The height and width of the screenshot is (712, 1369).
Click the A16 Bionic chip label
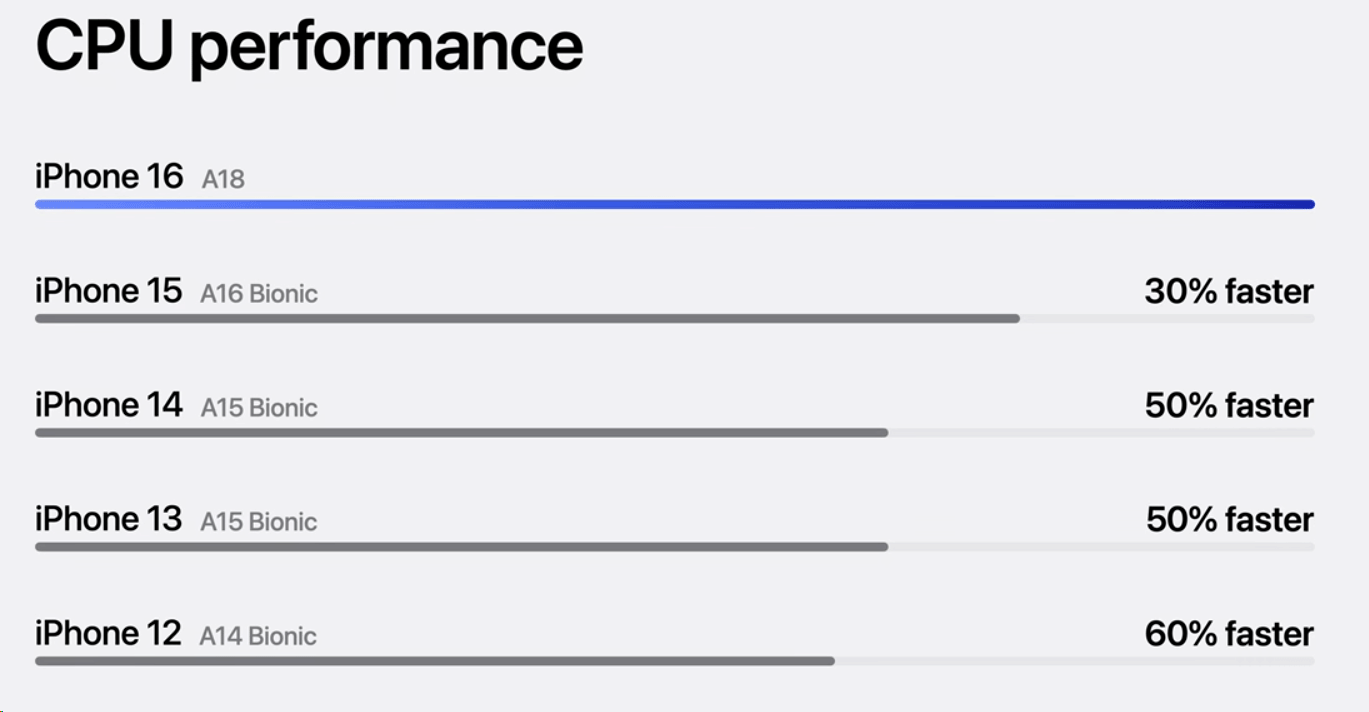[259, 294]
